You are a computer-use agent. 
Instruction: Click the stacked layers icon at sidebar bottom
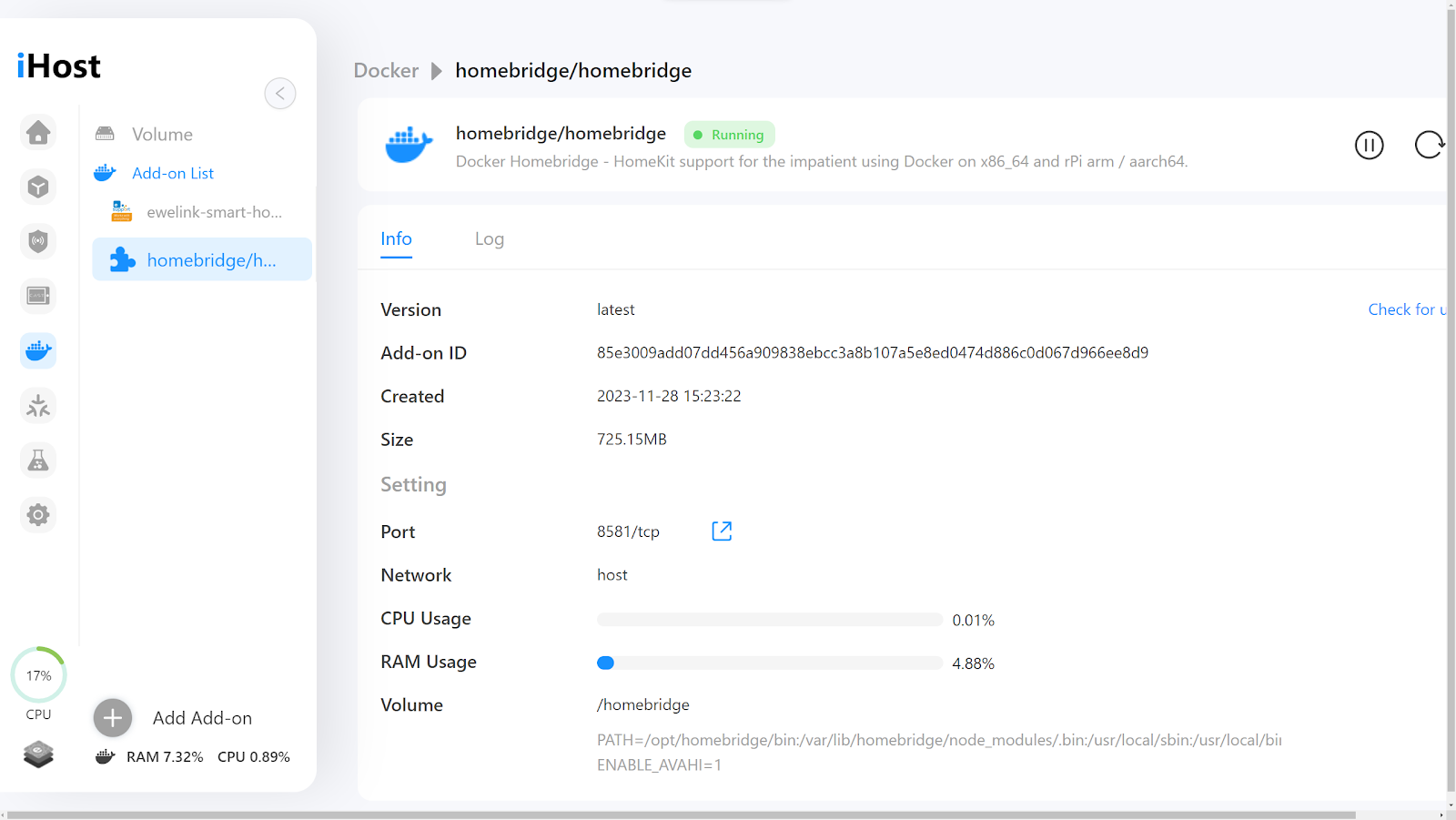pyautogui.click(x=38, y=754)
